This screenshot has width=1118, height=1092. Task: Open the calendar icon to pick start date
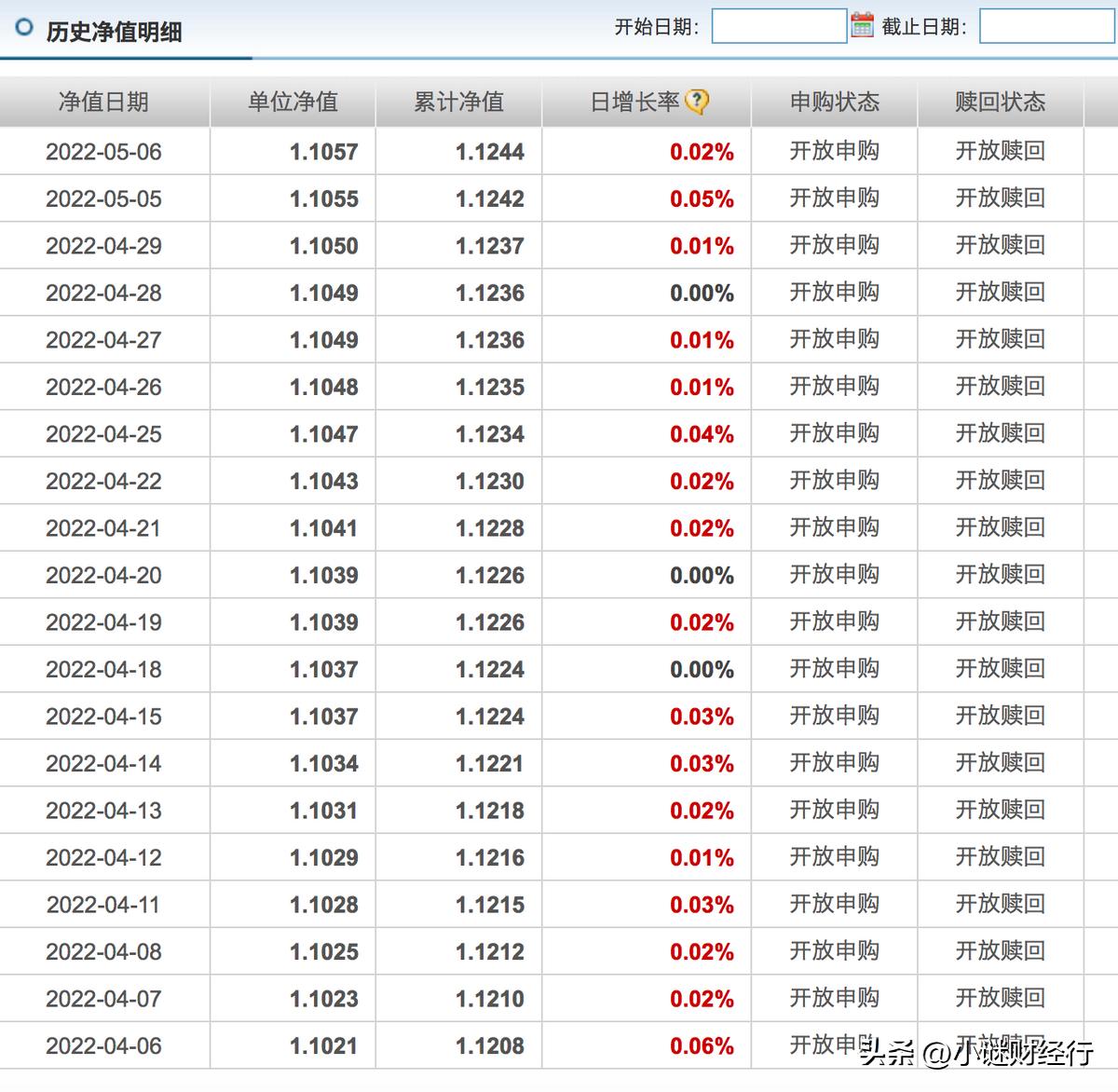coord(862,25)
